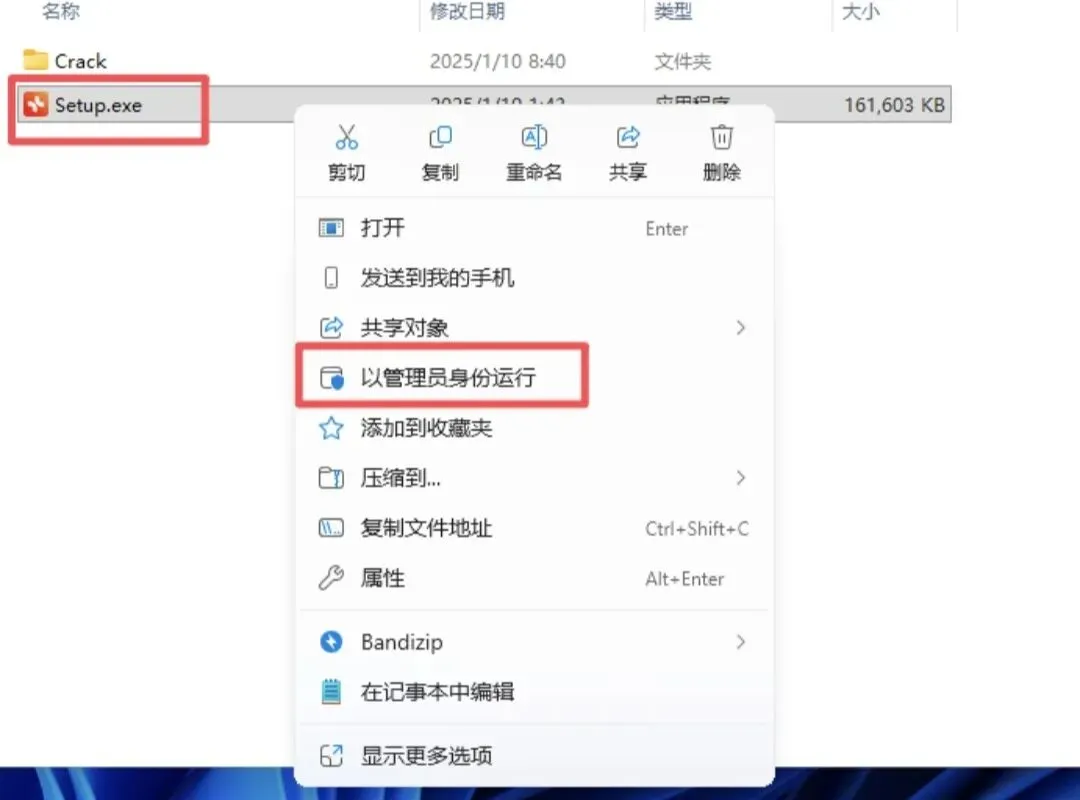Choose 以管理员身份运行 (Run as administrator)
The image size is (1080, 800).
pyautogui.click(x=442, y=377)
